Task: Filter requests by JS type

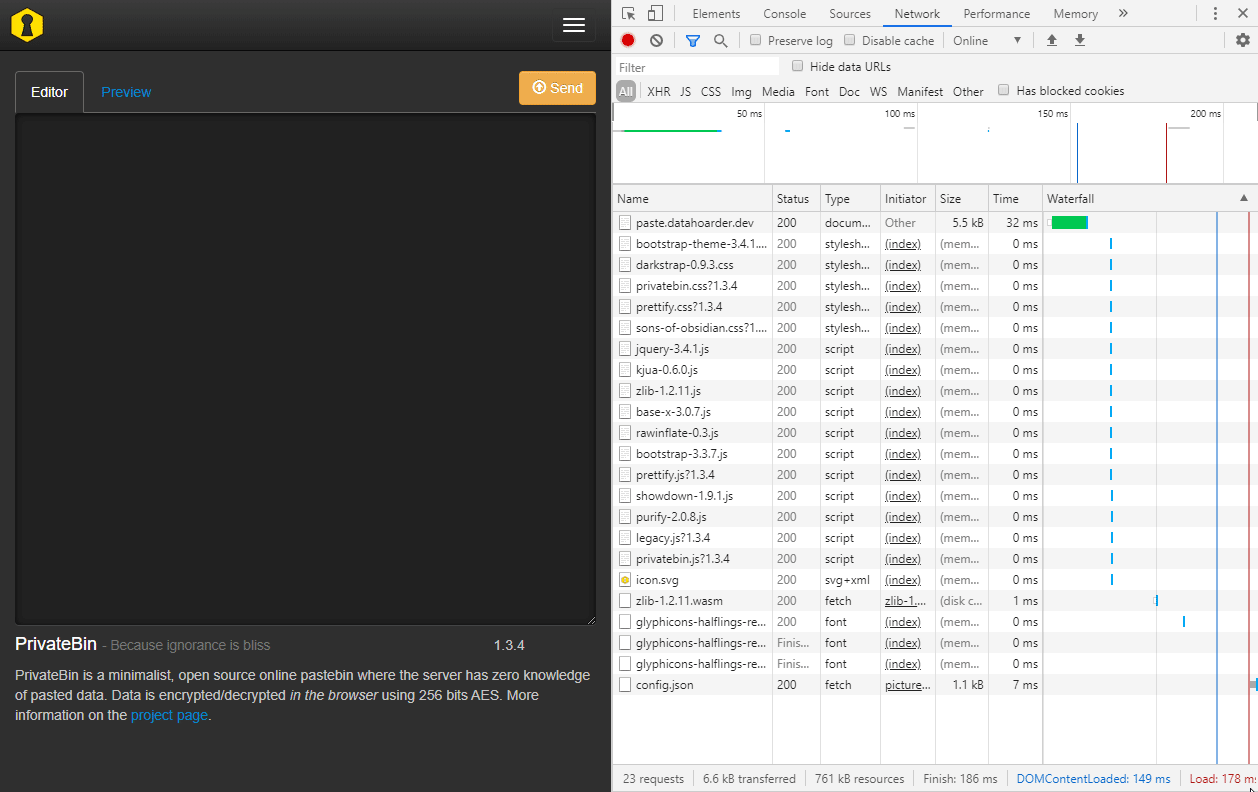Action: (x=685, y=91)
